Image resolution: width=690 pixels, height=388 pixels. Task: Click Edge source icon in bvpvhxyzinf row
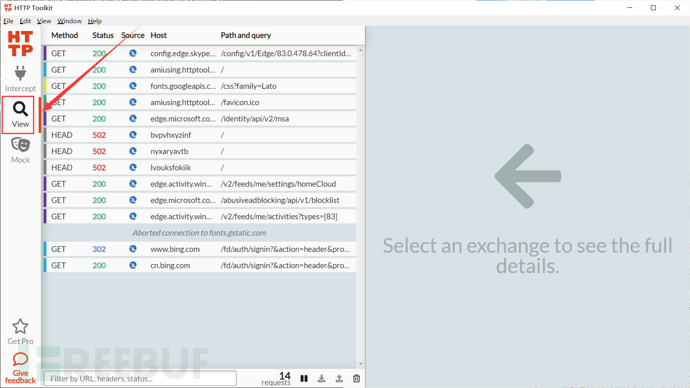point(133,135)
